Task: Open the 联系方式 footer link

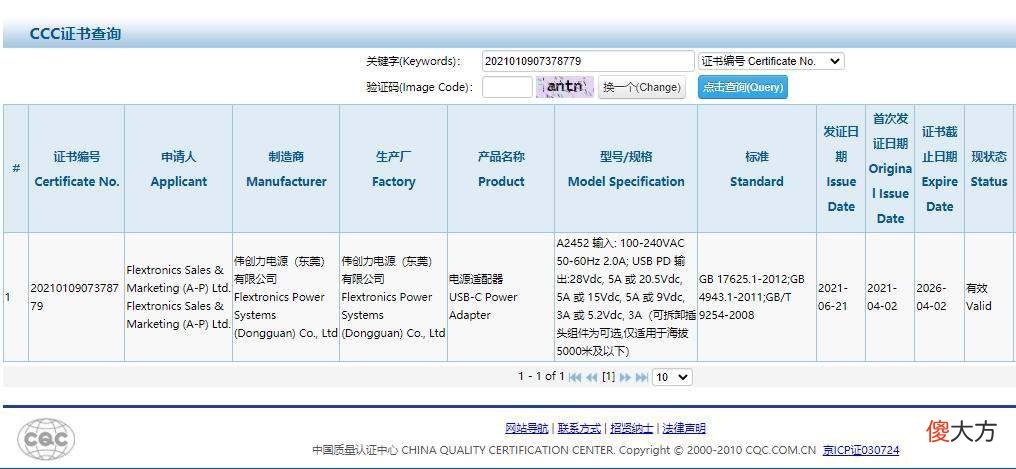Action: tap(579, 428)
